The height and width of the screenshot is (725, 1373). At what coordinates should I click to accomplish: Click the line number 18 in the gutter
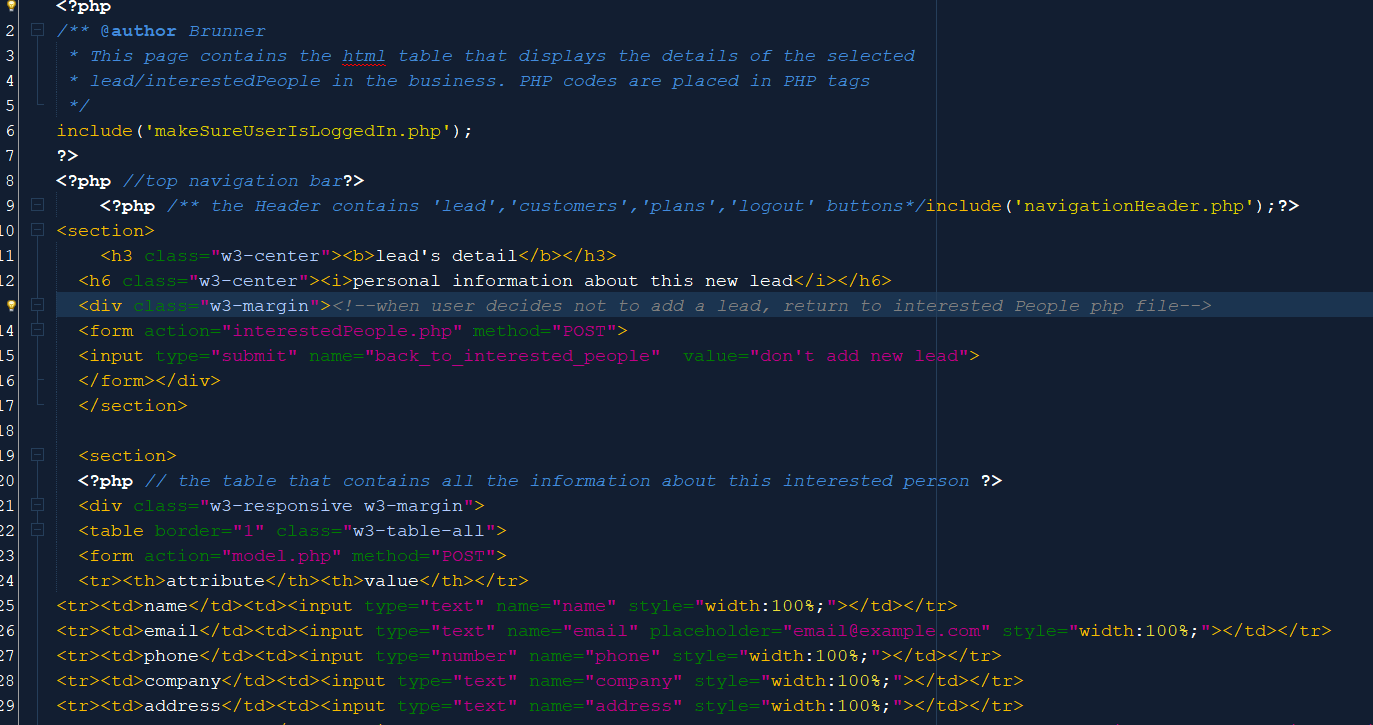coord(8,431)
